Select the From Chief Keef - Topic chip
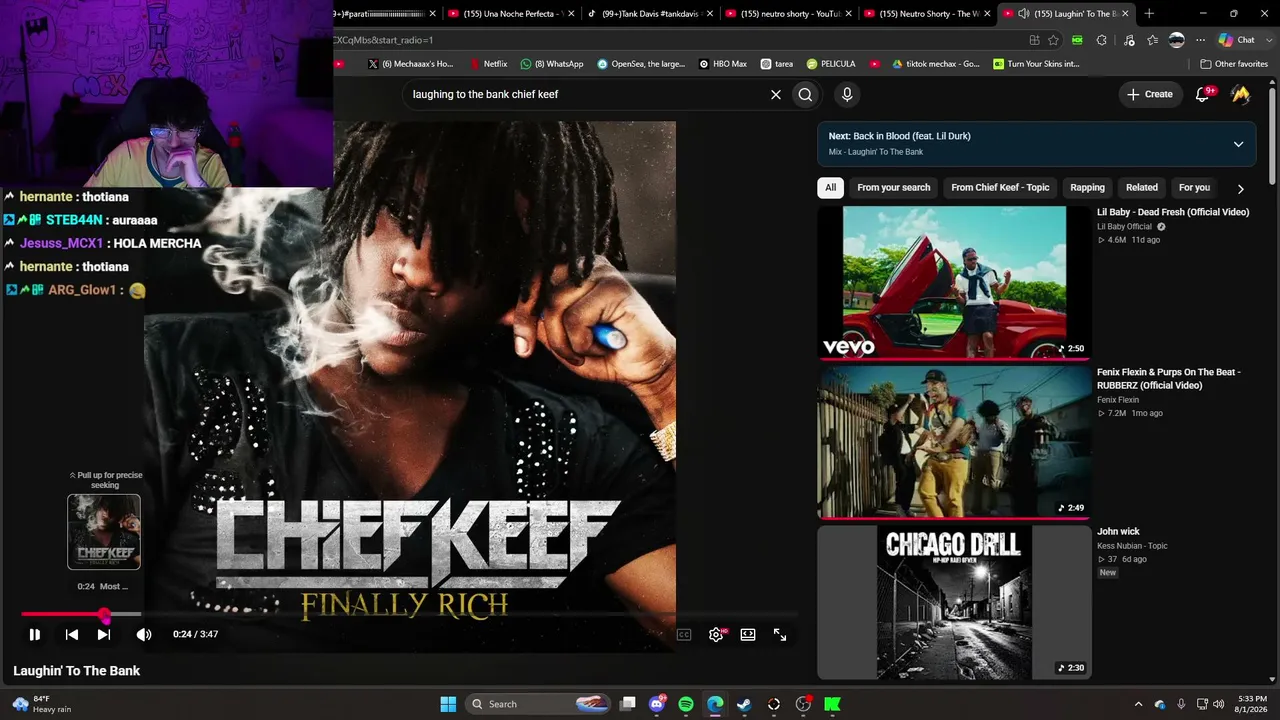Screen dimensions: 1280x720 pyautogui.click(x=1000, y=188)
